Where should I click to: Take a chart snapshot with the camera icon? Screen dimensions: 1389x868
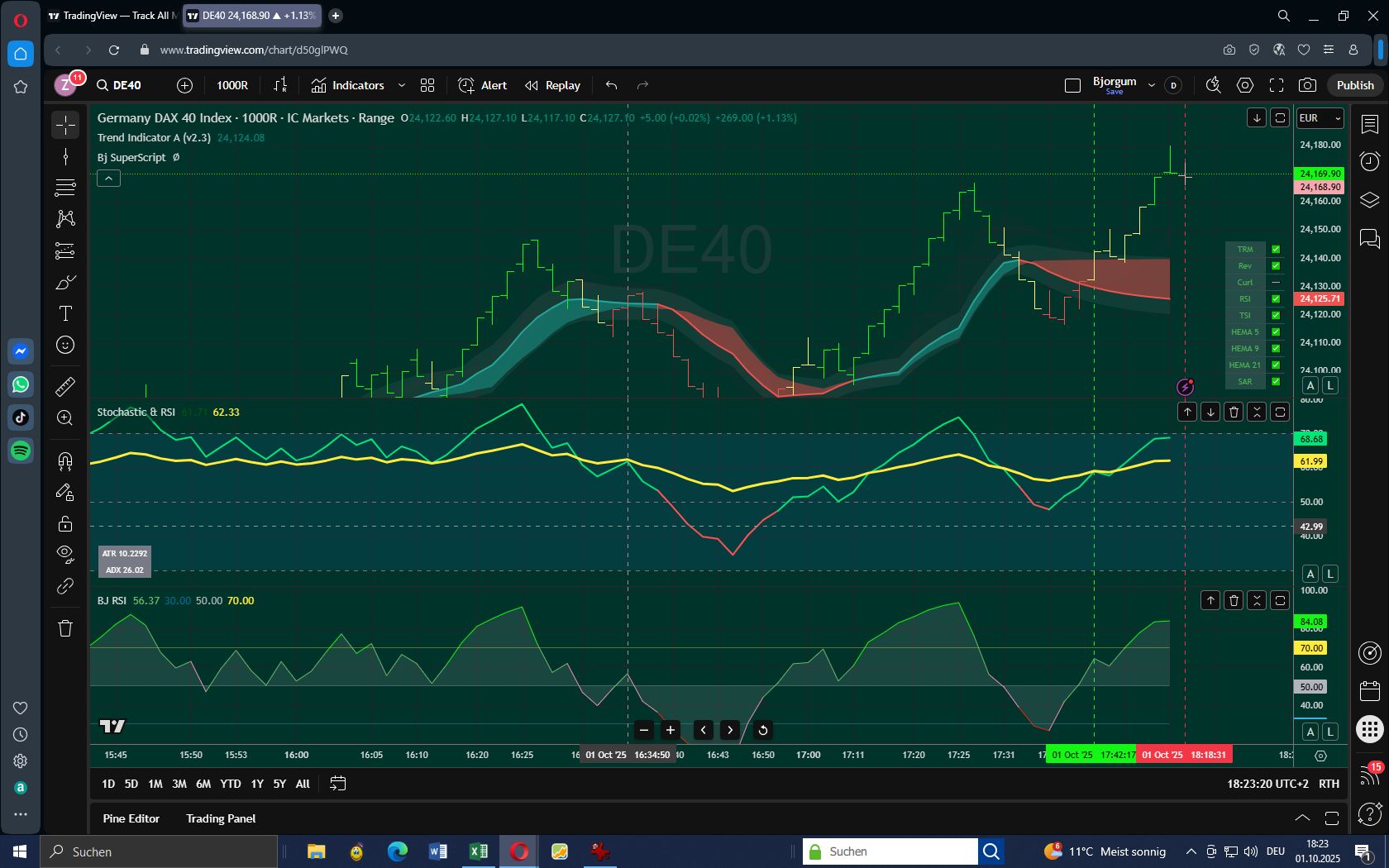[1306, 85]
